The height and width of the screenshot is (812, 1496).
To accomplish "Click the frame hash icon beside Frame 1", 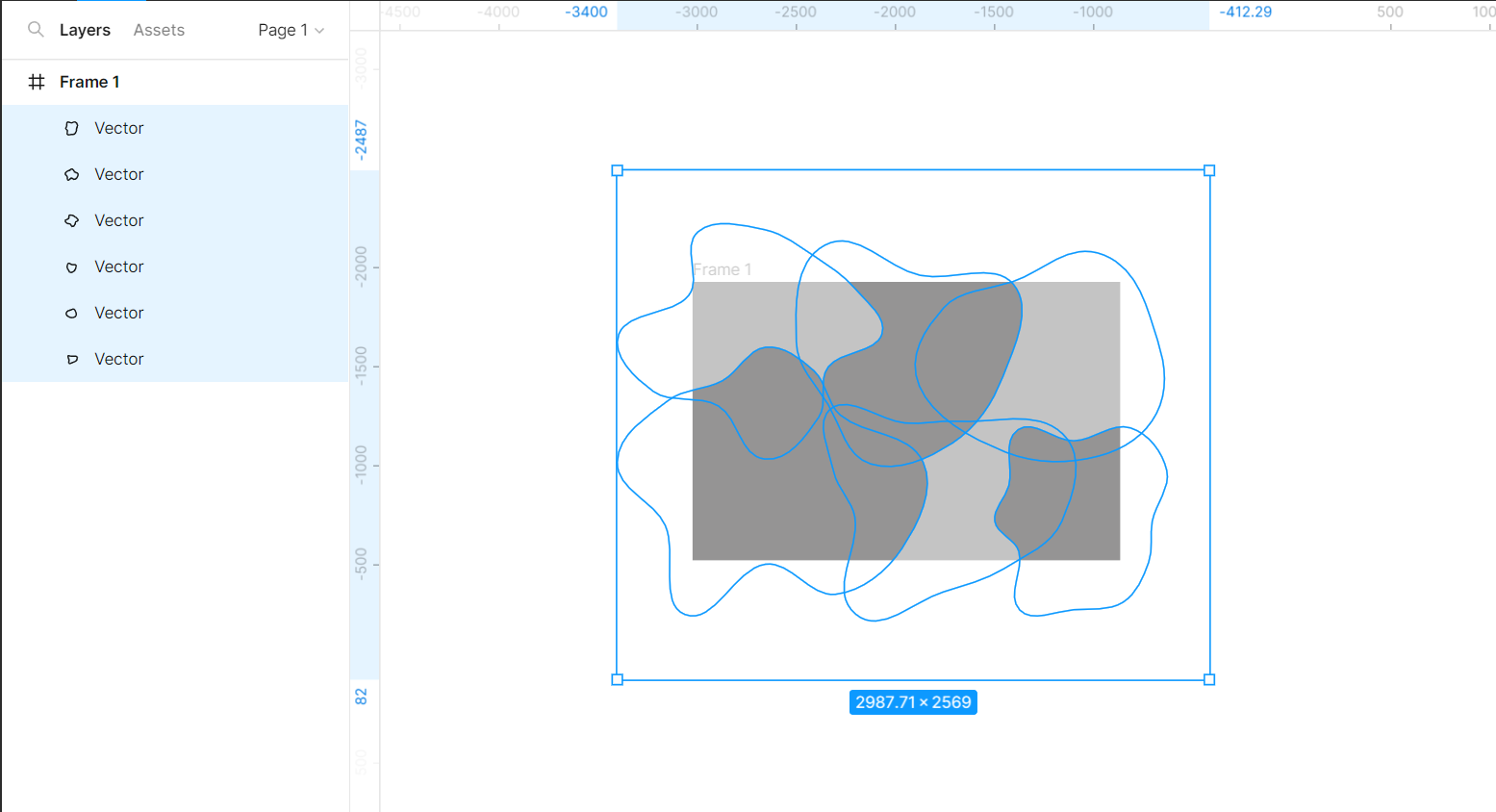I will click(37, 82).
